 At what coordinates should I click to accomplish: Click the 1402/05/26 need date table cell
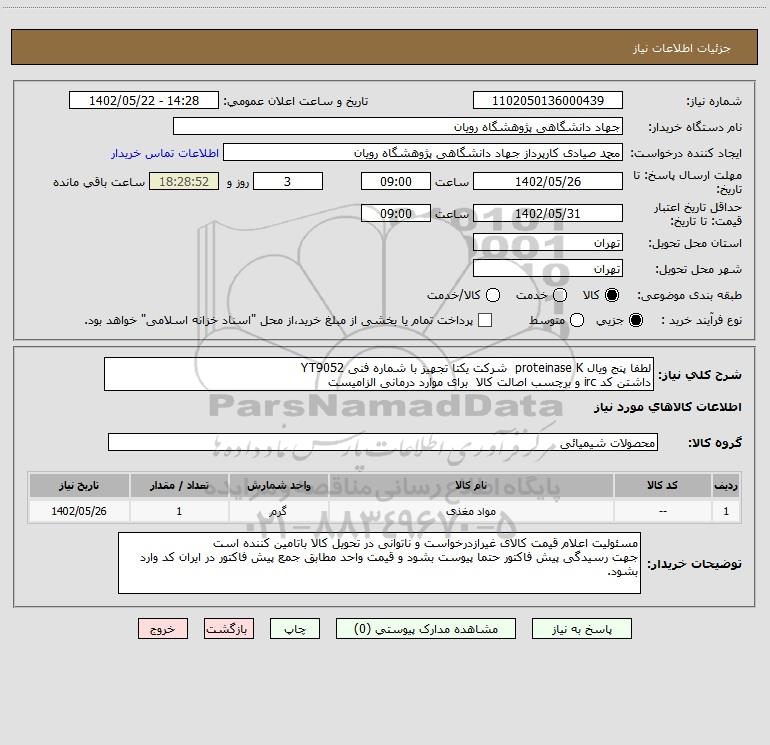[79, 511]
